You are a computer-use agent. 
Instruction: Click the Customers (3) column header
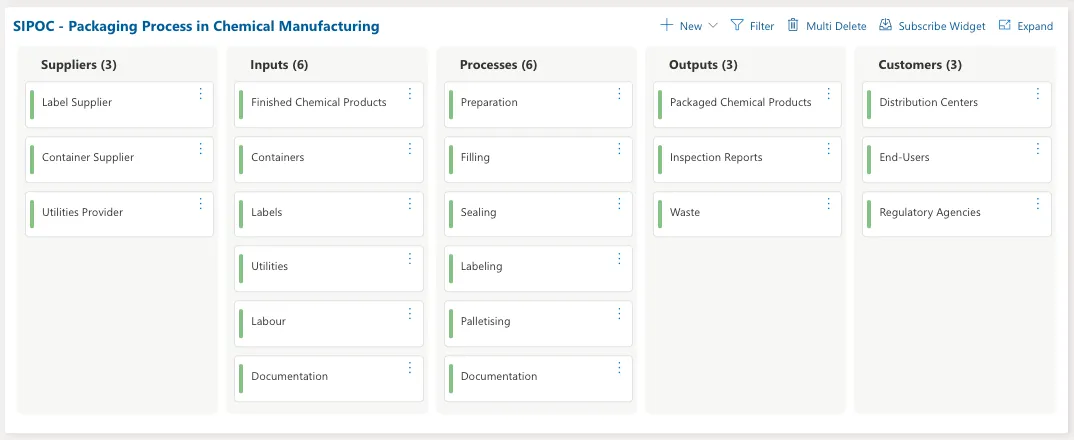coord(920,65)
